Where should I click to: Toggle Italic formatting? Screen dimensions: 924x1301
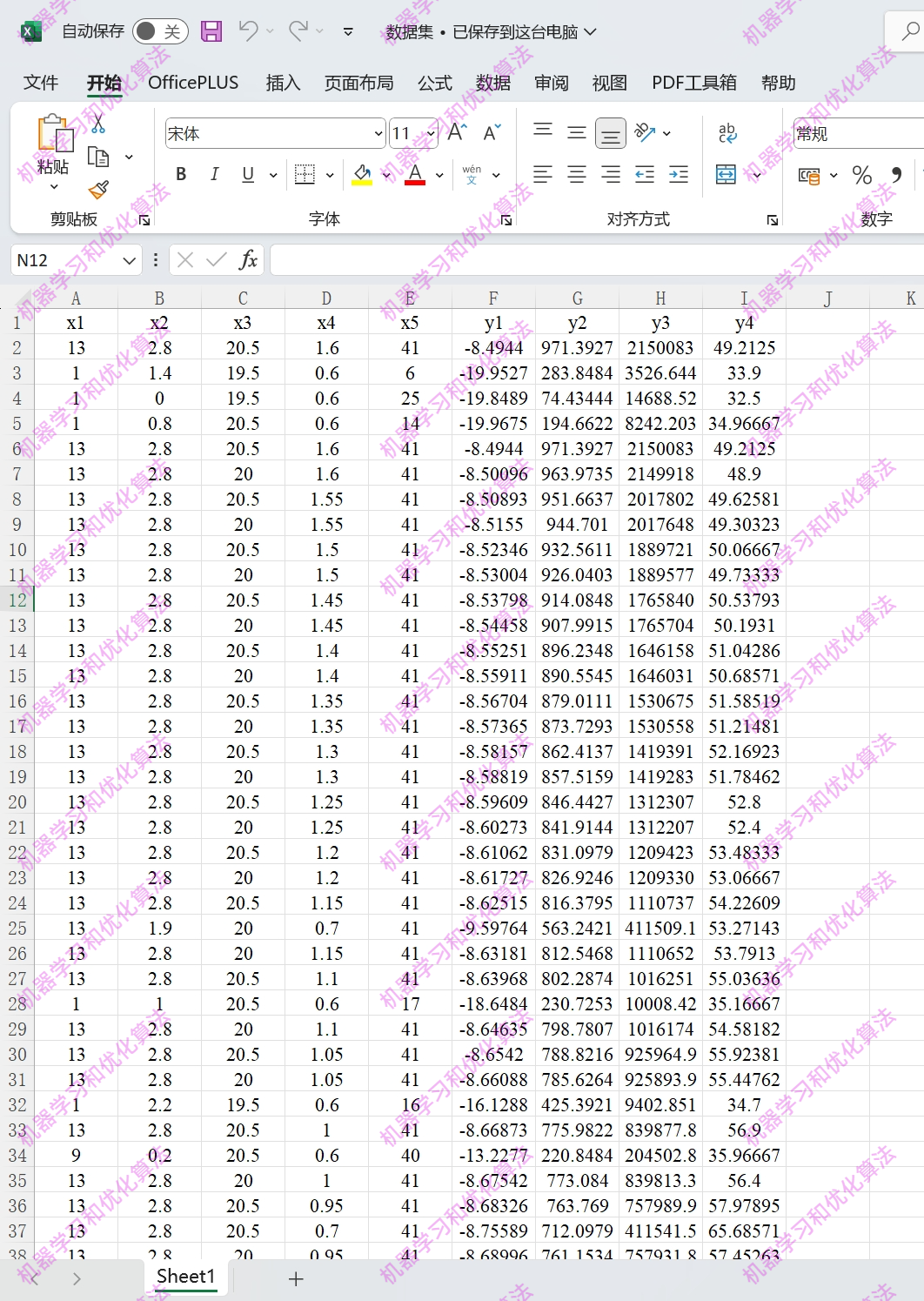pyautogui.click(x=214, y=174)
